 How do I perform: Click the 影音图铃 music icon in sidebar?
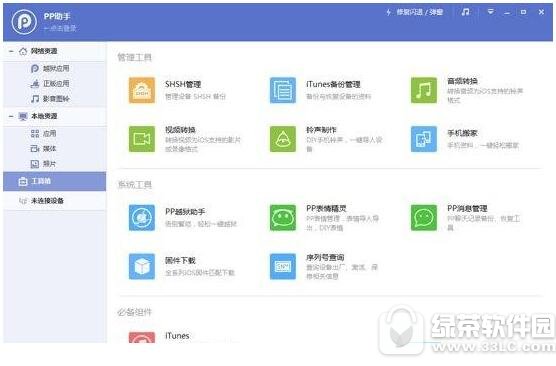[x=35, y=99]
